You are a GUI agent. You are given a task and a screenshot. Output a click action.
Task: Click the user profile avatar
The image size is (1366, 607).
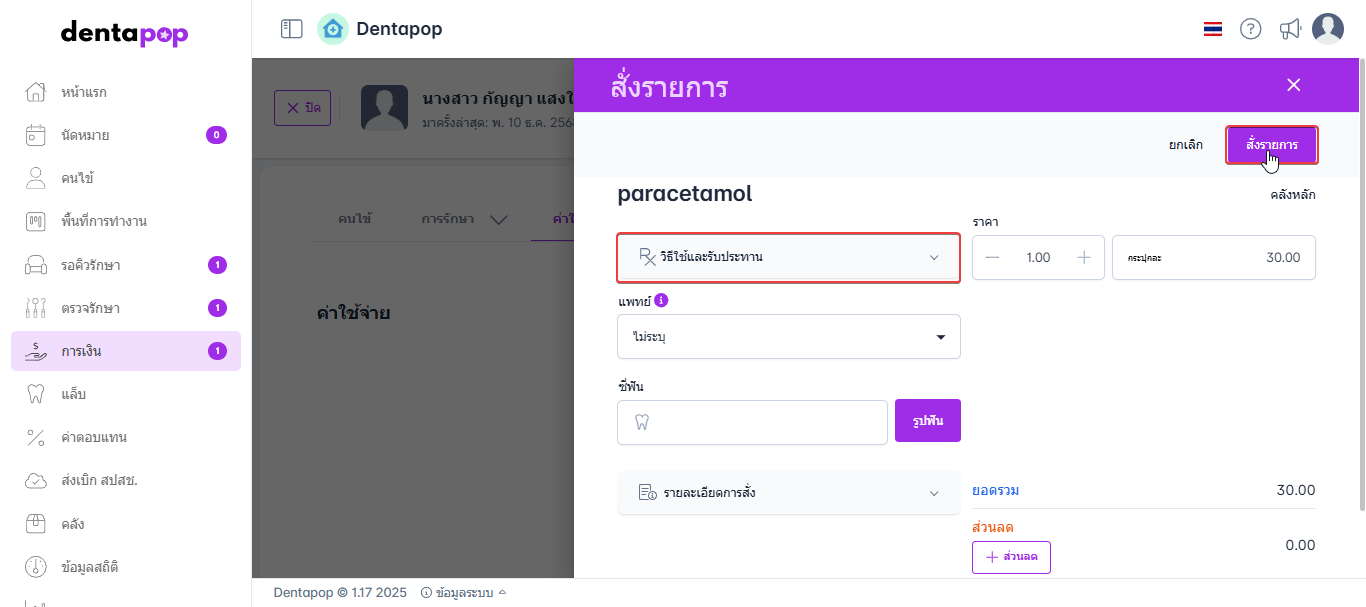pyautogui.click(x=1328, y=29)
